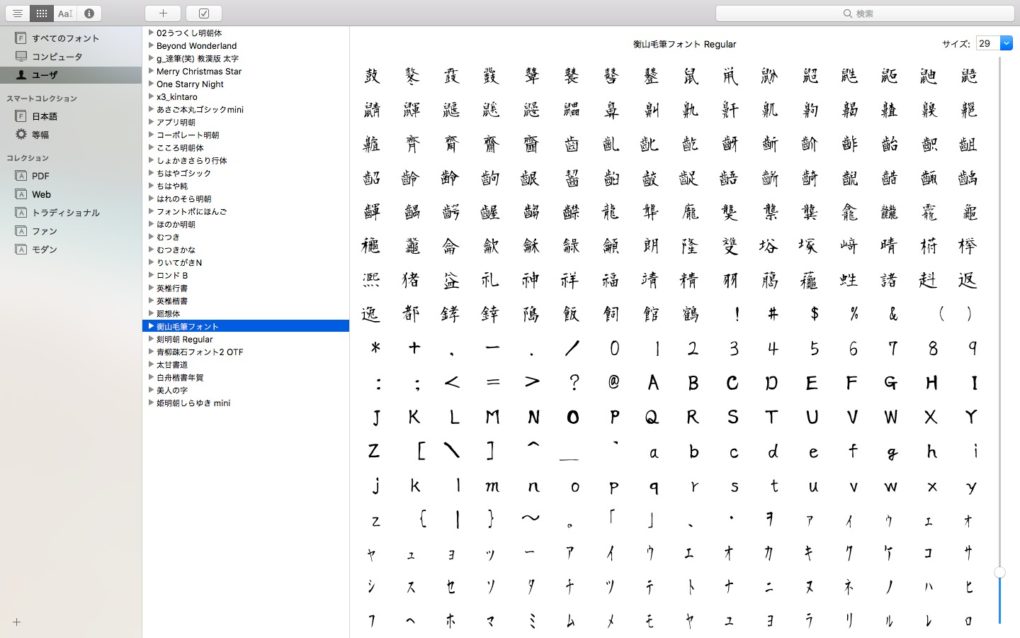
Task: Select the repertoire grid view button
Action: click(x=41, y=13)
